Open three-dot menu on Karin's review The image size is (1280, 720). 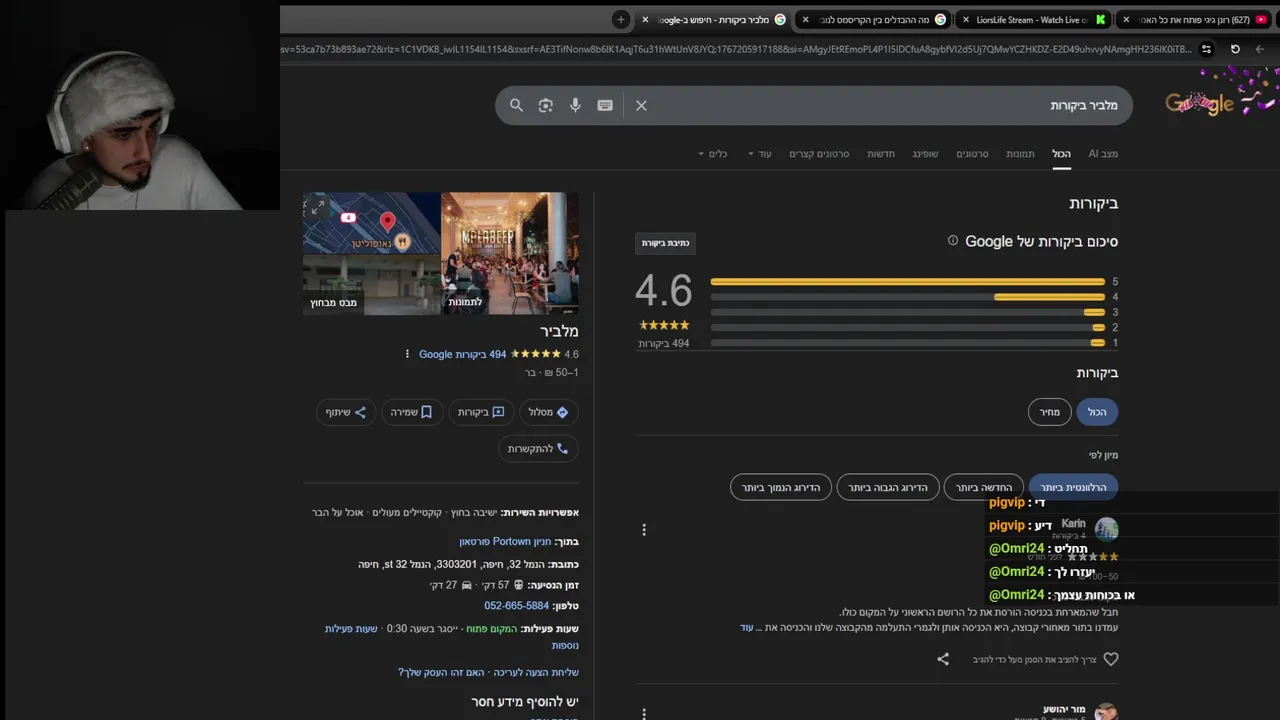point(644,529)
